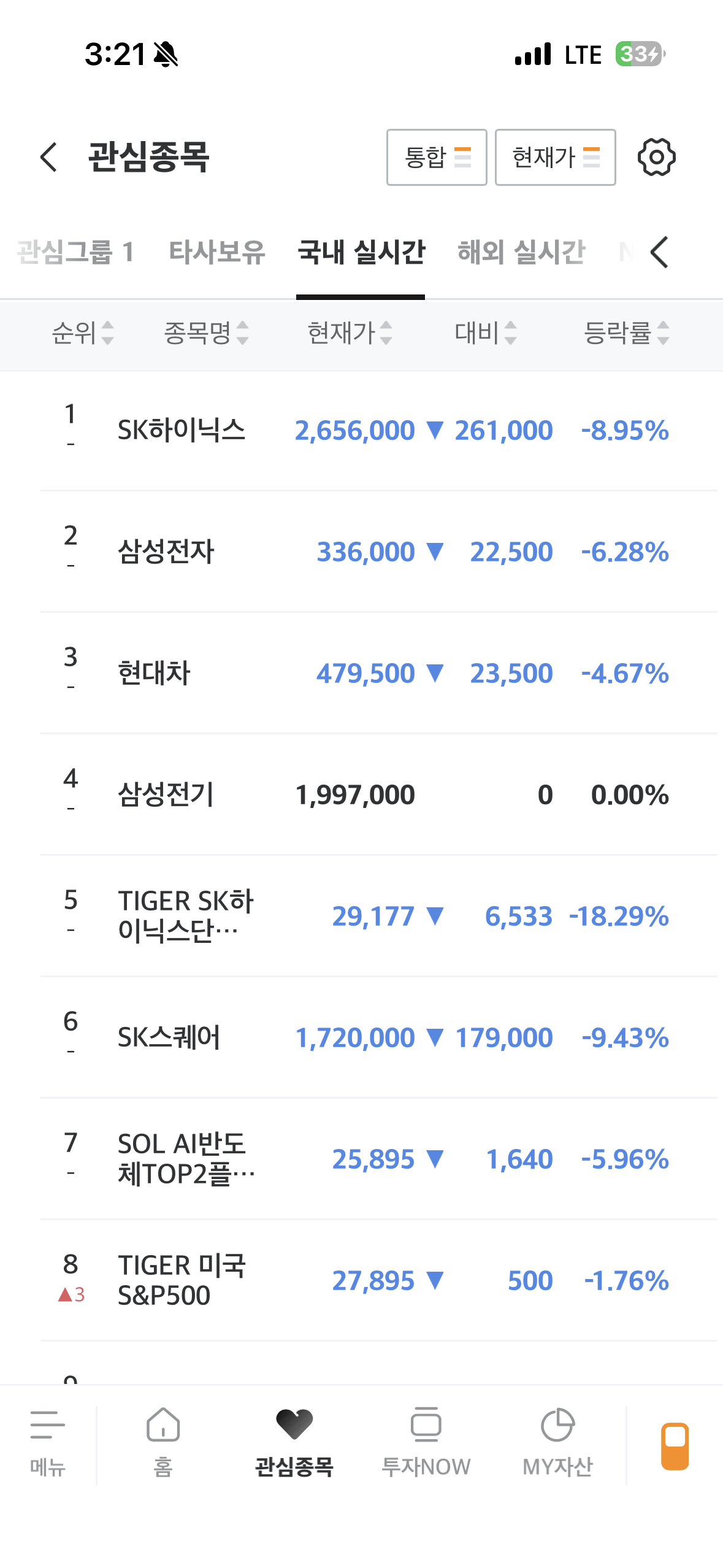
Task: Toggle sort by 순위 column
Action: point(83,333)
